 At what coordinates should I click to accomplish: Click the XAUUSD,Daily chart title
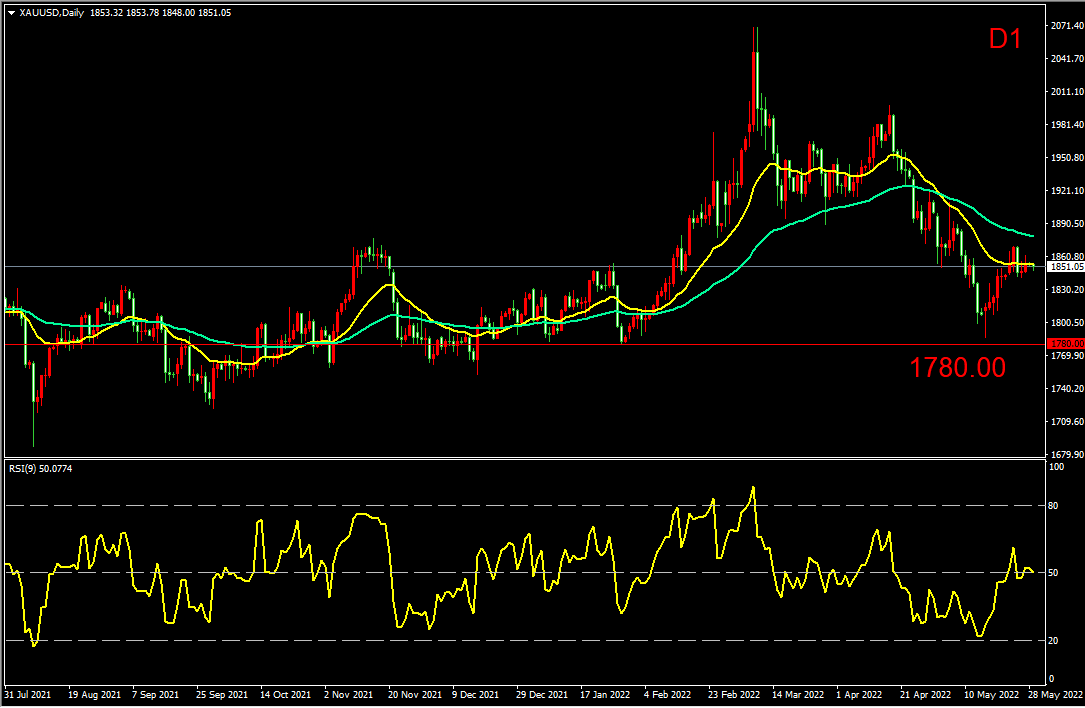[52, 13]
